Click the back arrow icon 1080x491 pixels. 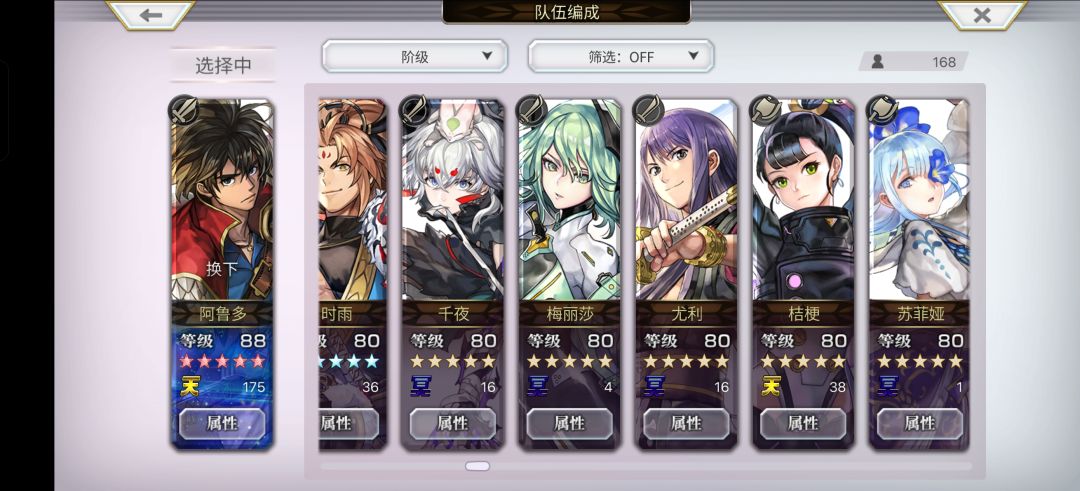pos(151,14)
